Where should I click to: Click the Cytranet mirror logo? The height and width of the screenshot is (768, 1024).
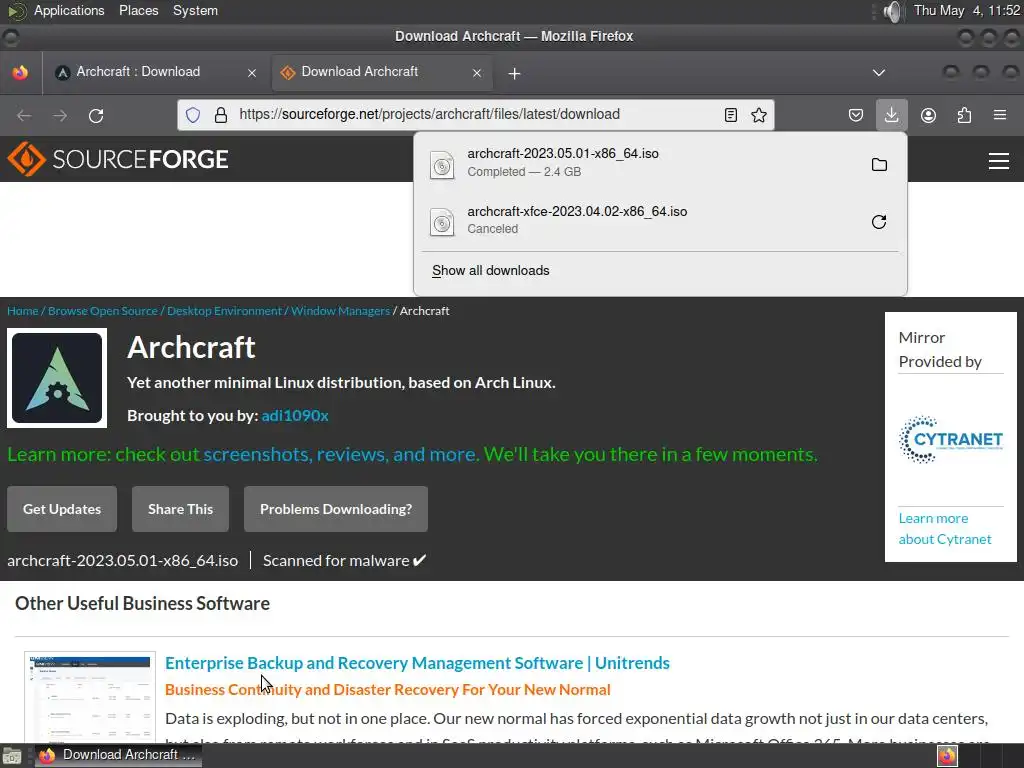951,440
